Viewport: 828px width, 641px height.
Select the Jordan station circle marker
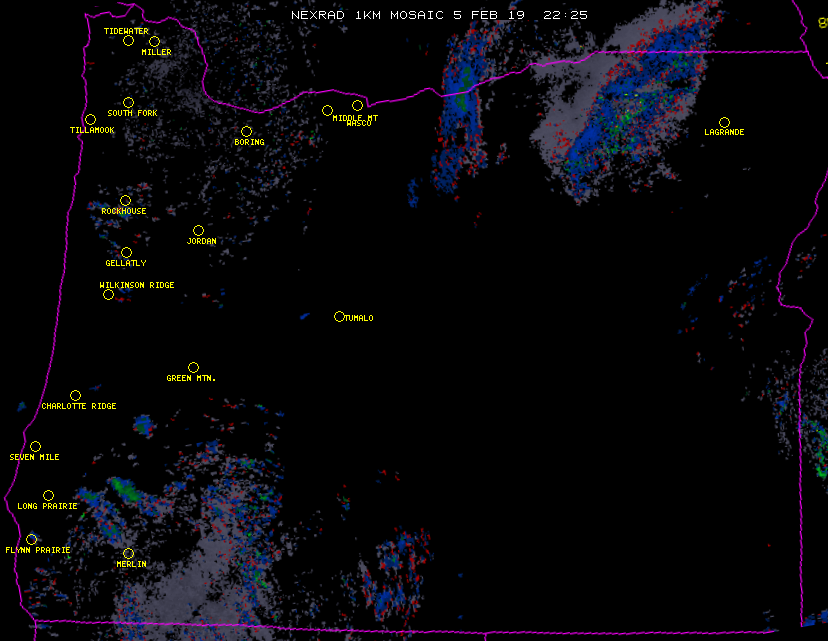pos(198,231)
